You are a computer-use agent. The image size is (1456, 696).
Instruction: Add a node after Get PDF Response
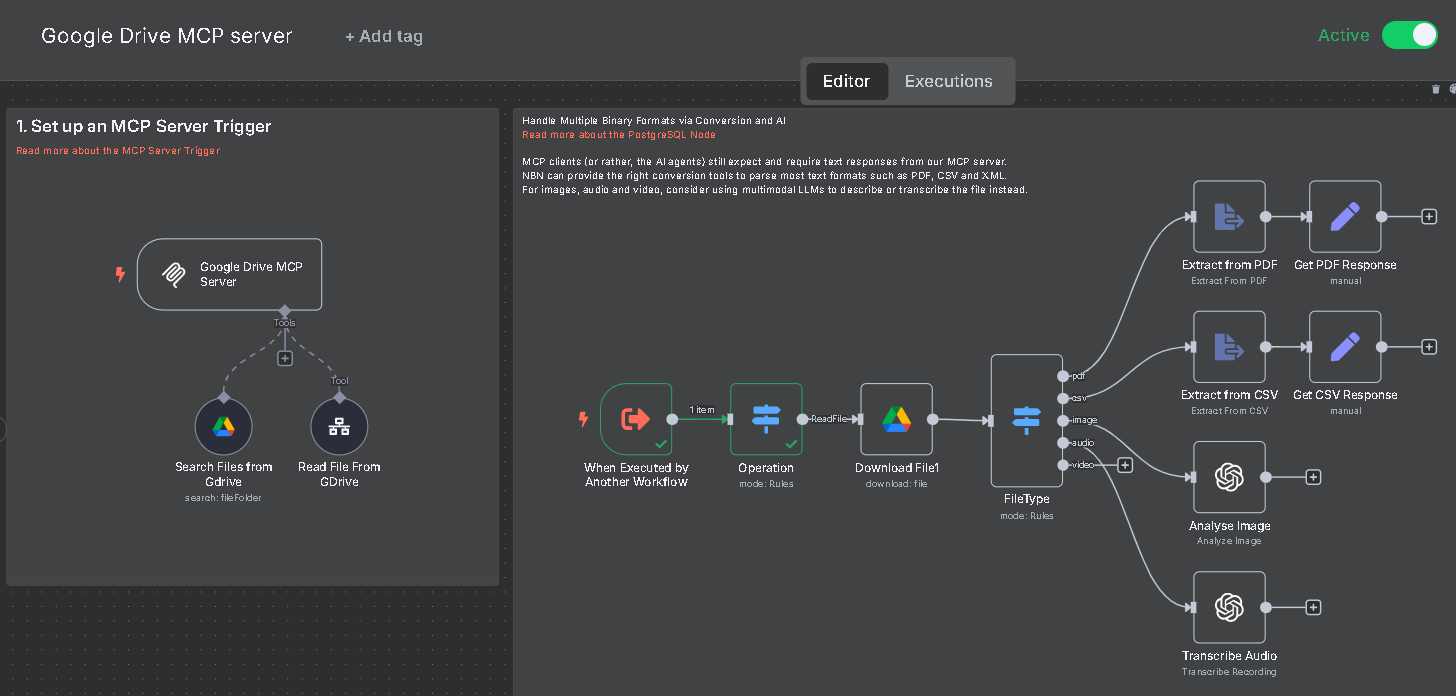1429,216
